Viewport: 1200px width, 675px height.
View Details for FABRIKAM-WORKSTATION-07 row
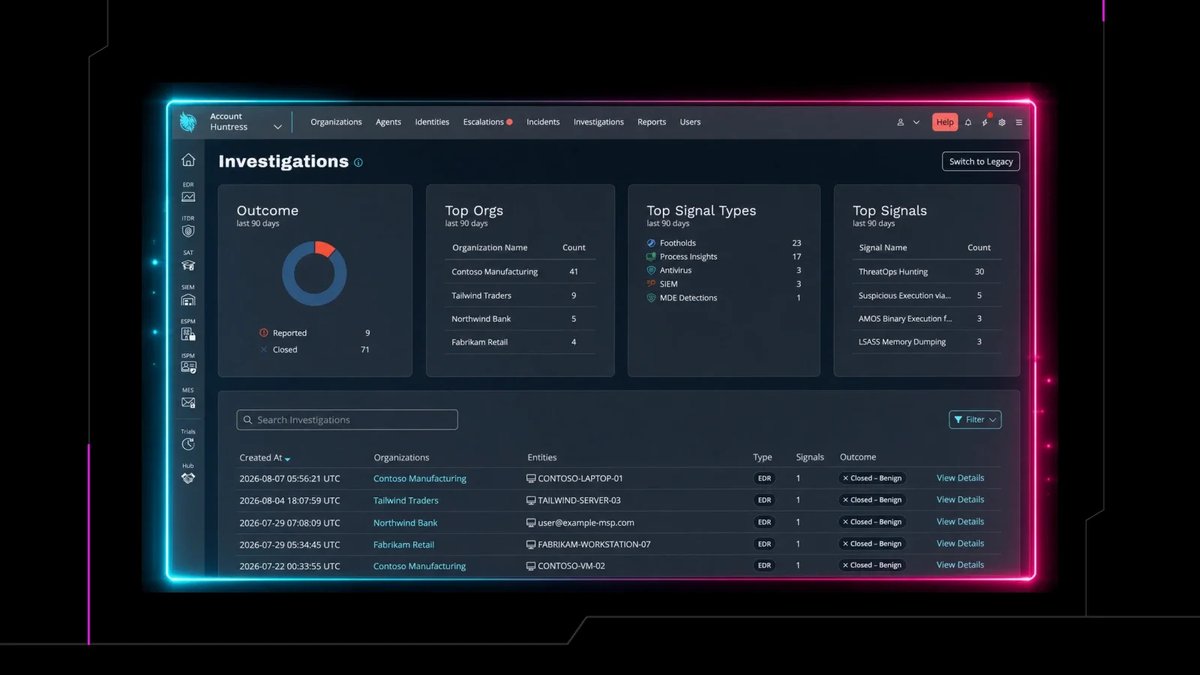tap(960, 543)
